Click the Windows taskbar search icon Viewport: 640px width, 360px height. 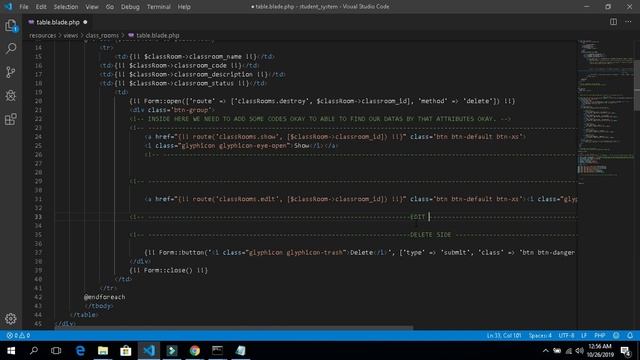click(34, 351)
